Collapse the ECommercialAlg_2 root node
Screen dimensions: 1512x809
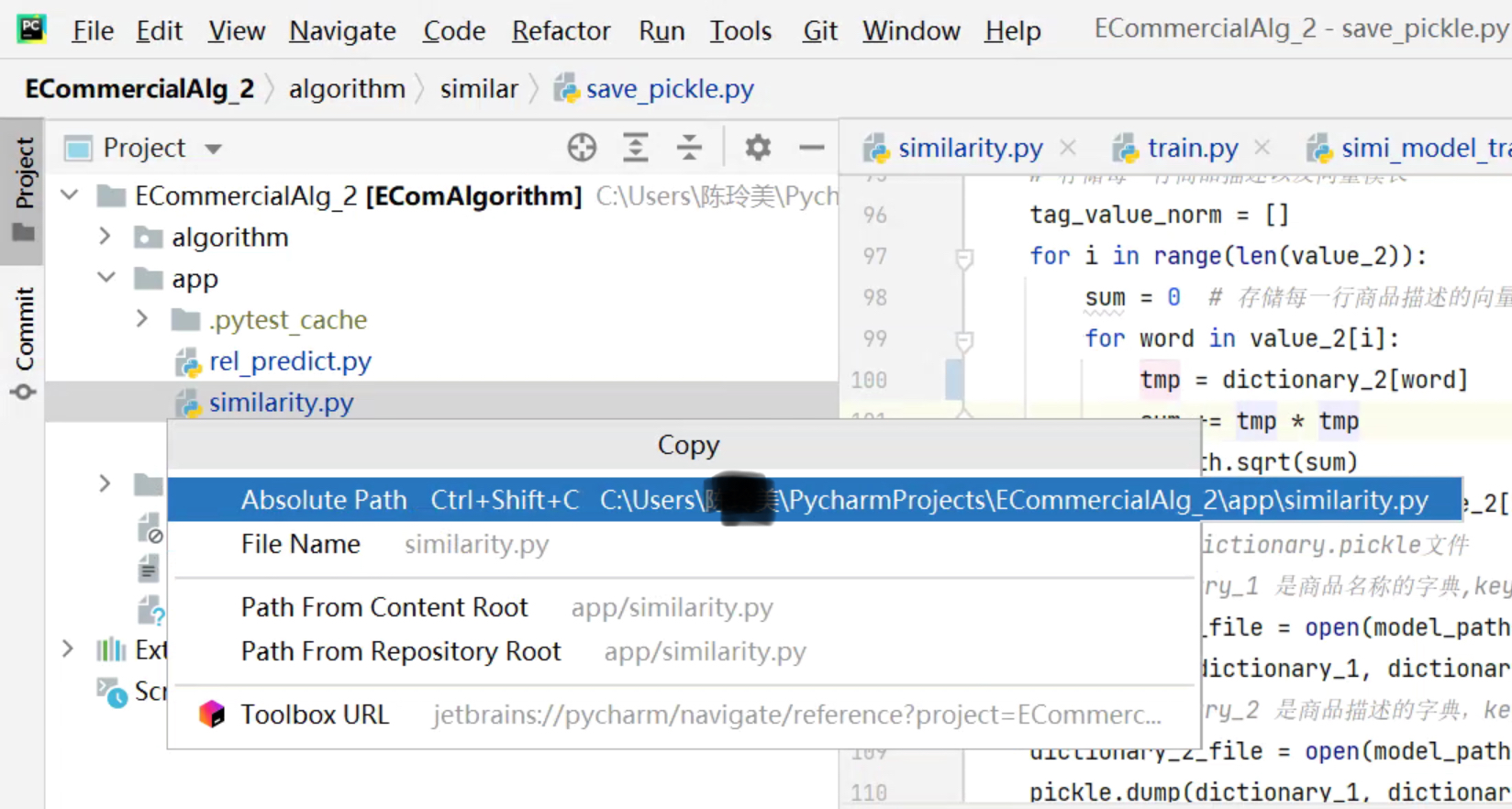click(70, 195)
